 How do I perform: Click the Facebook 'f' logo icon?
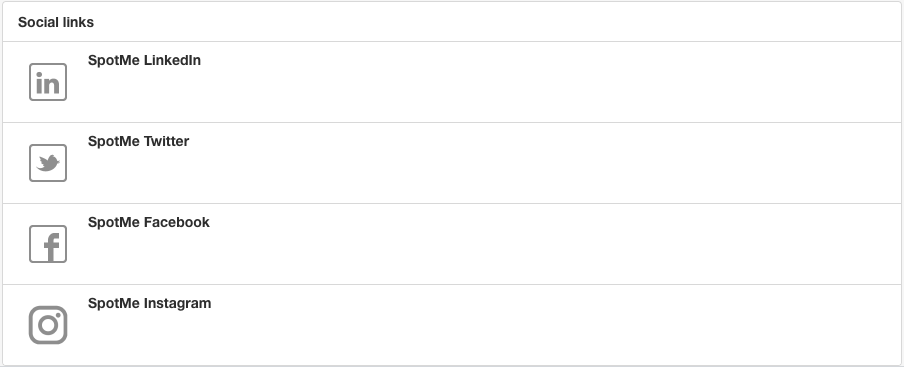click(48, 244)
